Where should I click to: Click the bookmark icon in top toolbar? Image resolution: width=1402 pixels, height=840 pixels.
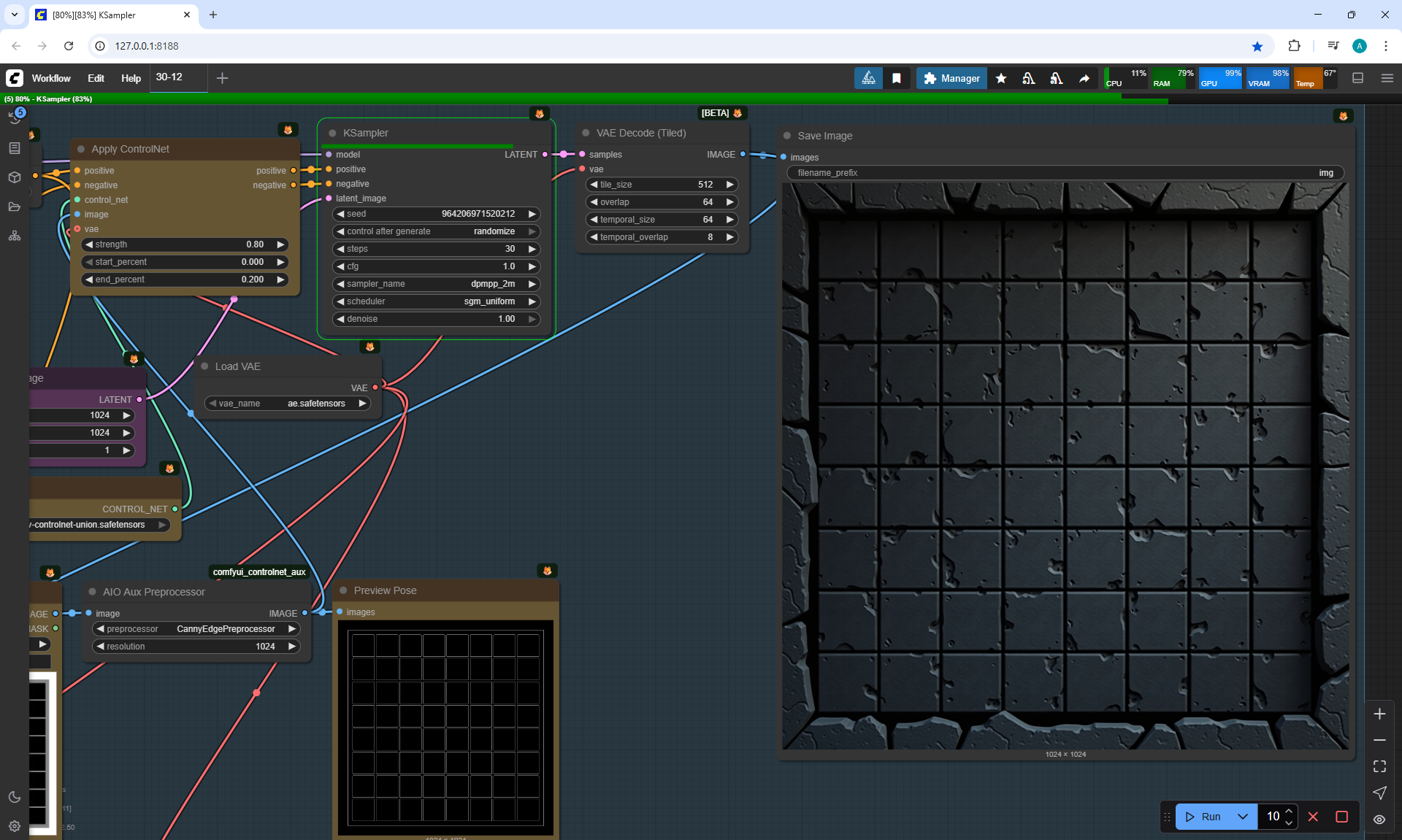[896, 78]
